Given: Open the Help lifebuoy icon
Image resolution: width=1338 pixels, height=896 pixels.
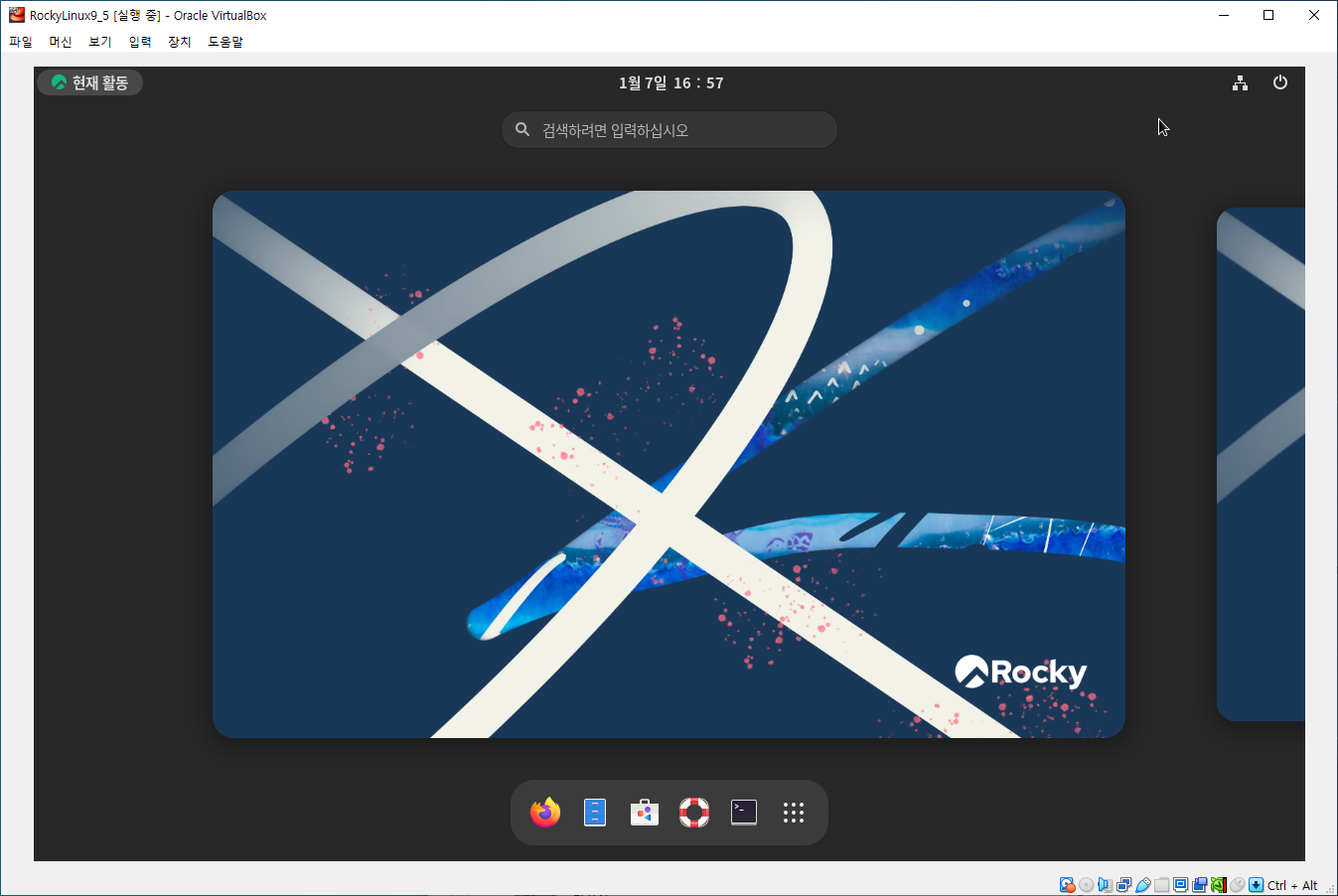Looking at the screenshot, I should pos(694,813).
